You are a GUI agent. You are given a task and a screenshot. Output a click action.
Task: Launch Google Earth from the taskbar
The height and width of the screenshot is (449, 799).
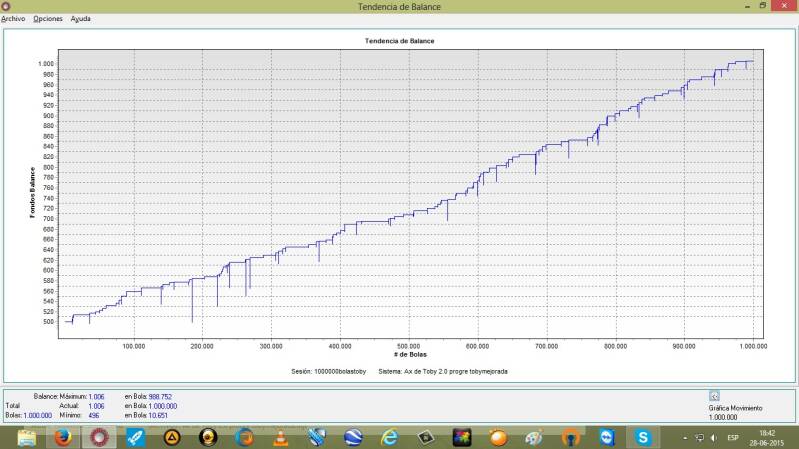coord(353,437)
